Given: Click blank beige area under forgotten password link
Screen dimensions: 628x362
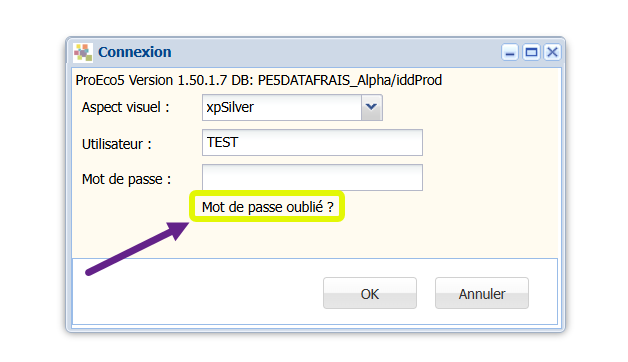Looking at the screenshot, I should [312, 240].
